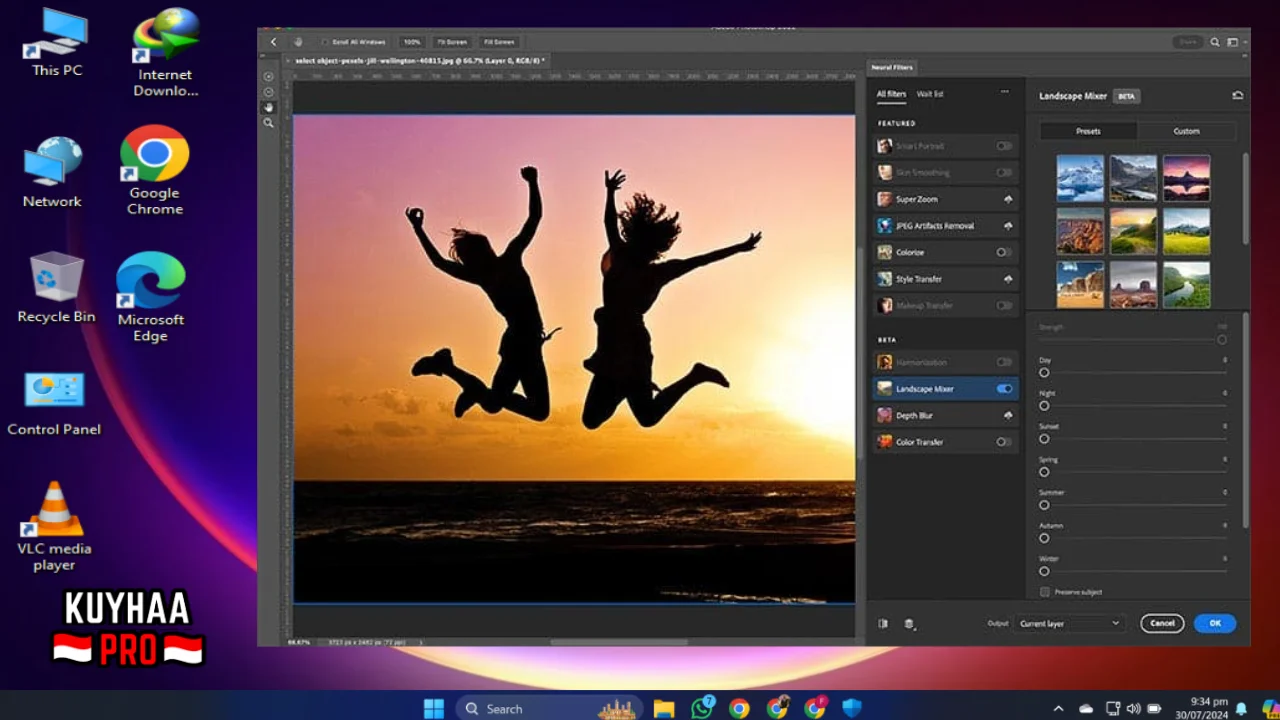Open the workspace layout switcher icon

tap(1234, 42)
